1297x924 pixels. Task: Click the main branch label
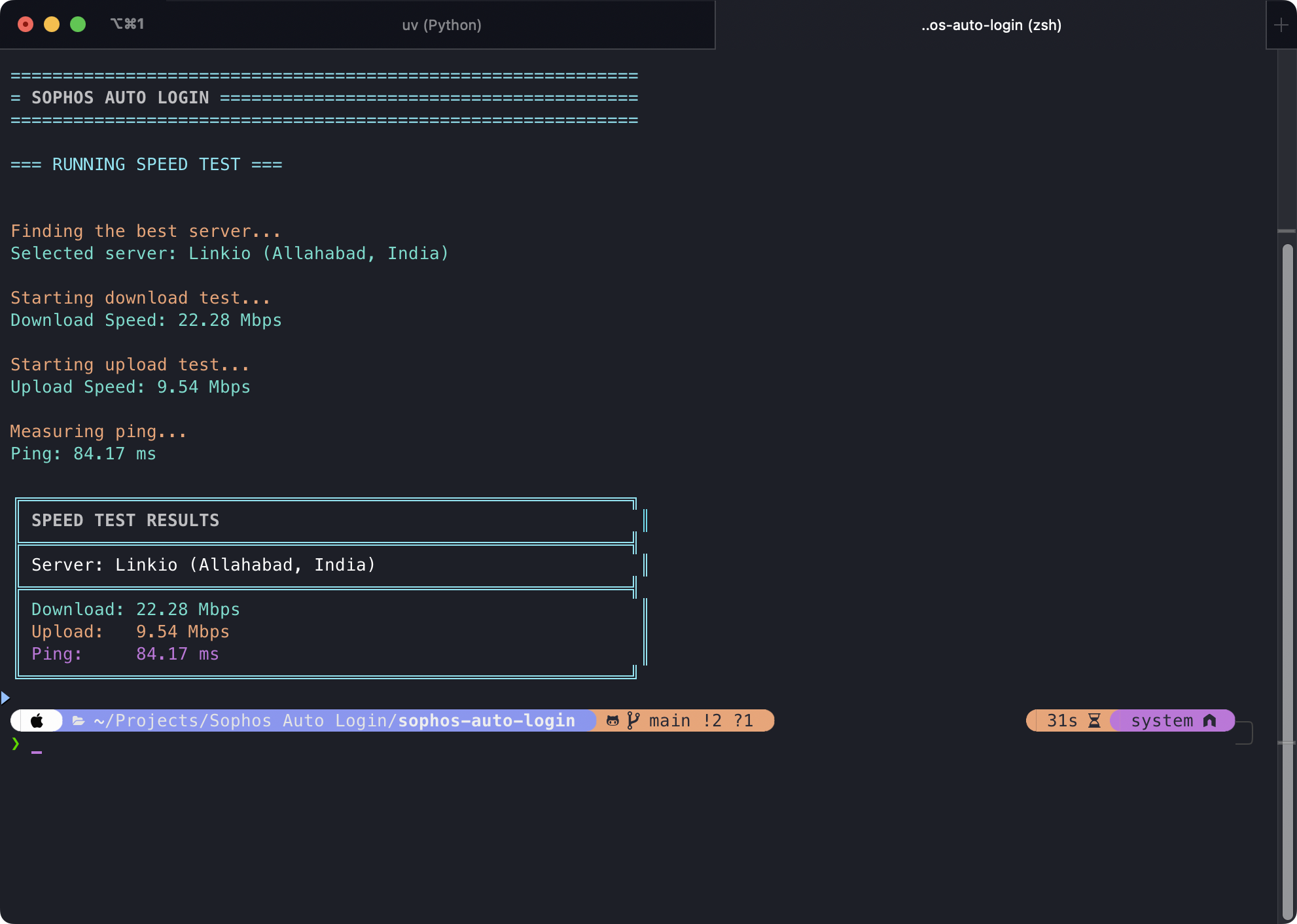(668, 720)
